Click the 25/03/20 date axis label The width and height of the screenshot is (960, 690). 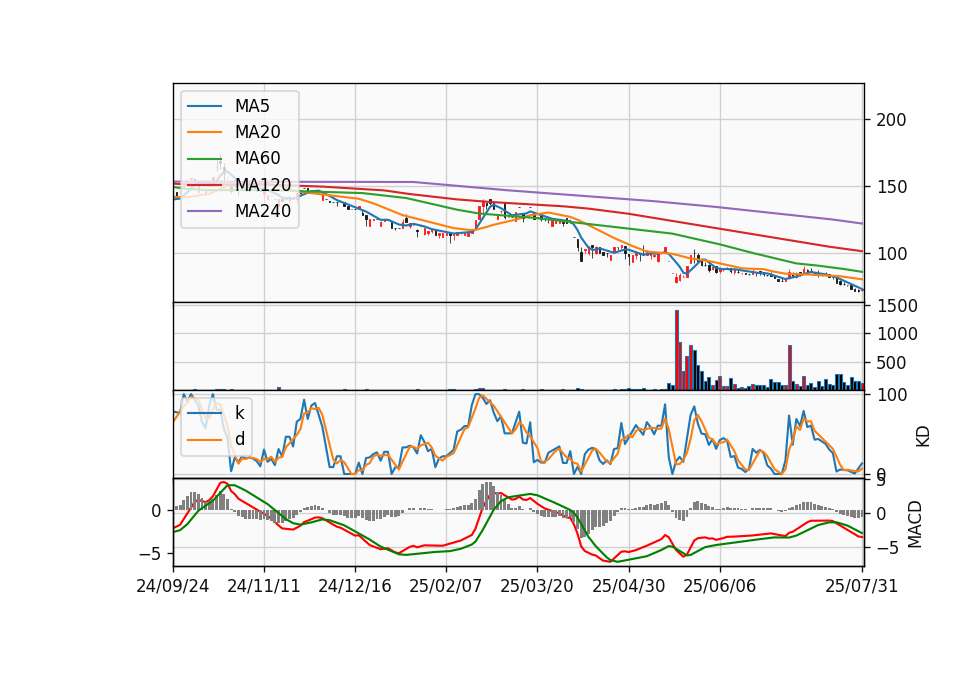point(537,586)
